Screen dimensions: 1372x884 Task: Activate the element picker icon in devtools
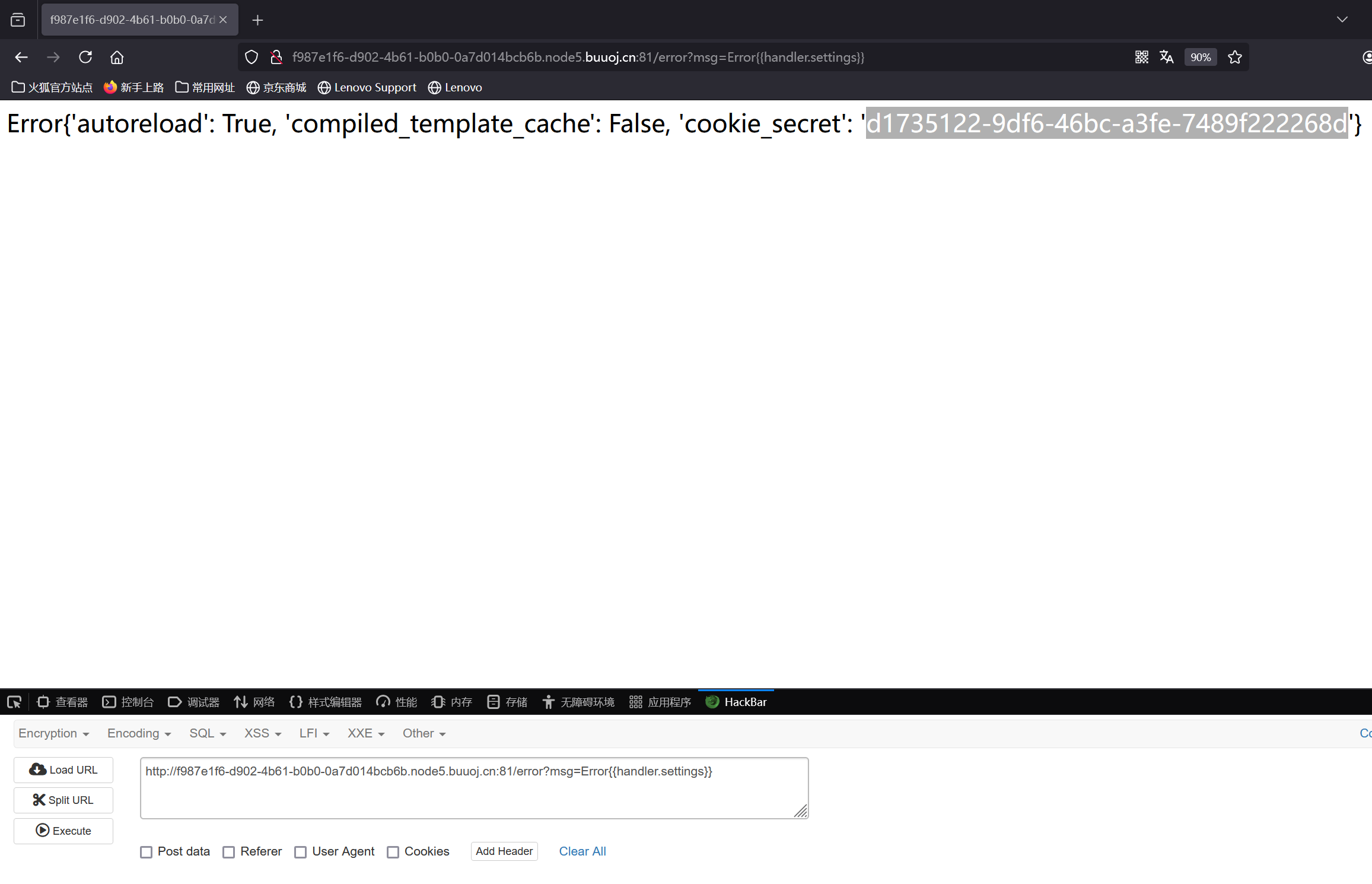pos(14,702)
